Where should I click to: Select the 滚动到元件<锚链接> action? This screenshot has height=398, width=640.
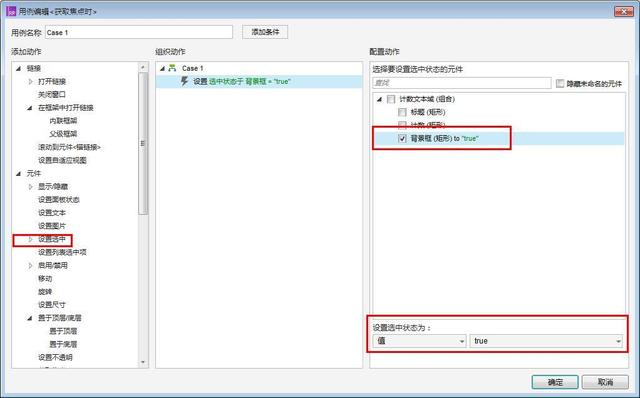(x=69, y=147)
